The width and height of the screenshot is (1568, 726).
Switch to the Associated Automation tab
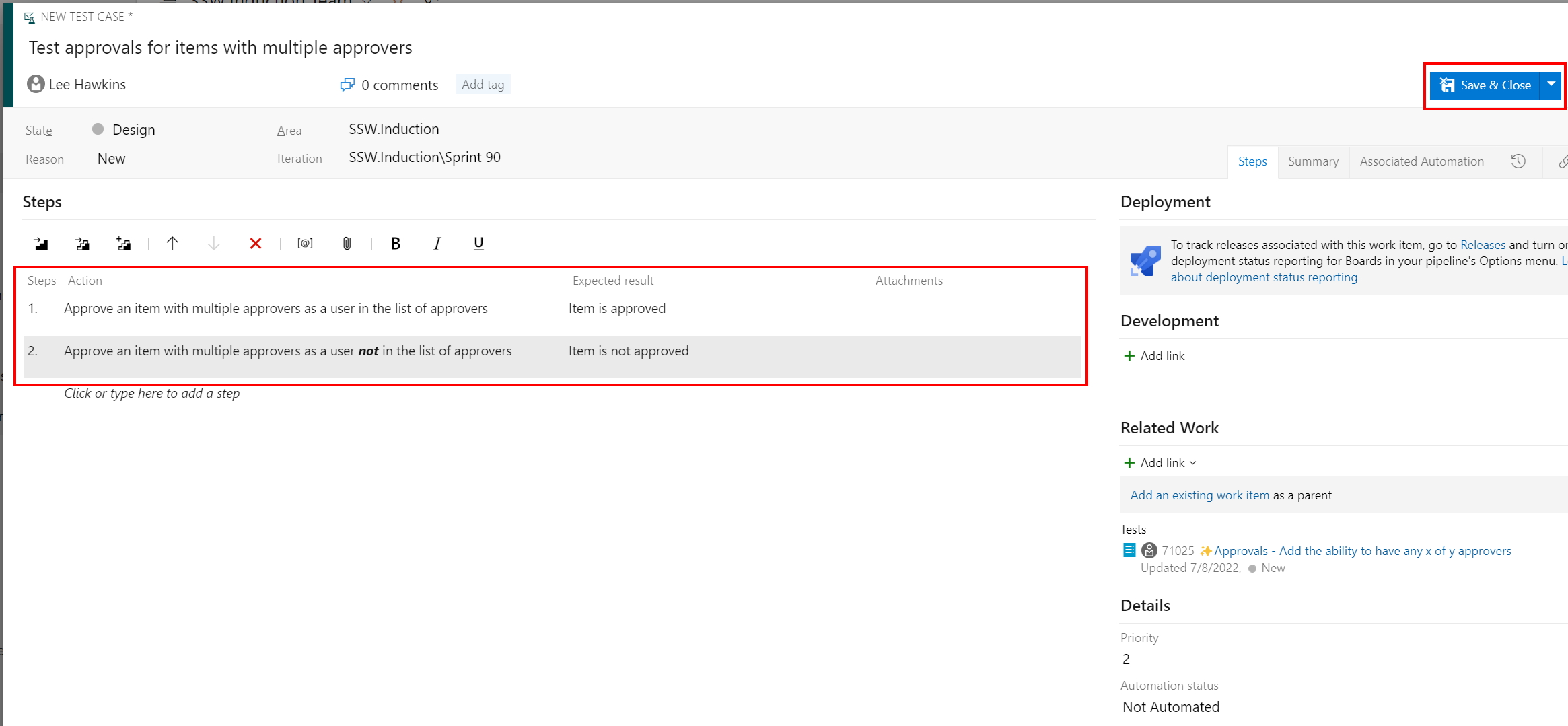pos(1421,161)
